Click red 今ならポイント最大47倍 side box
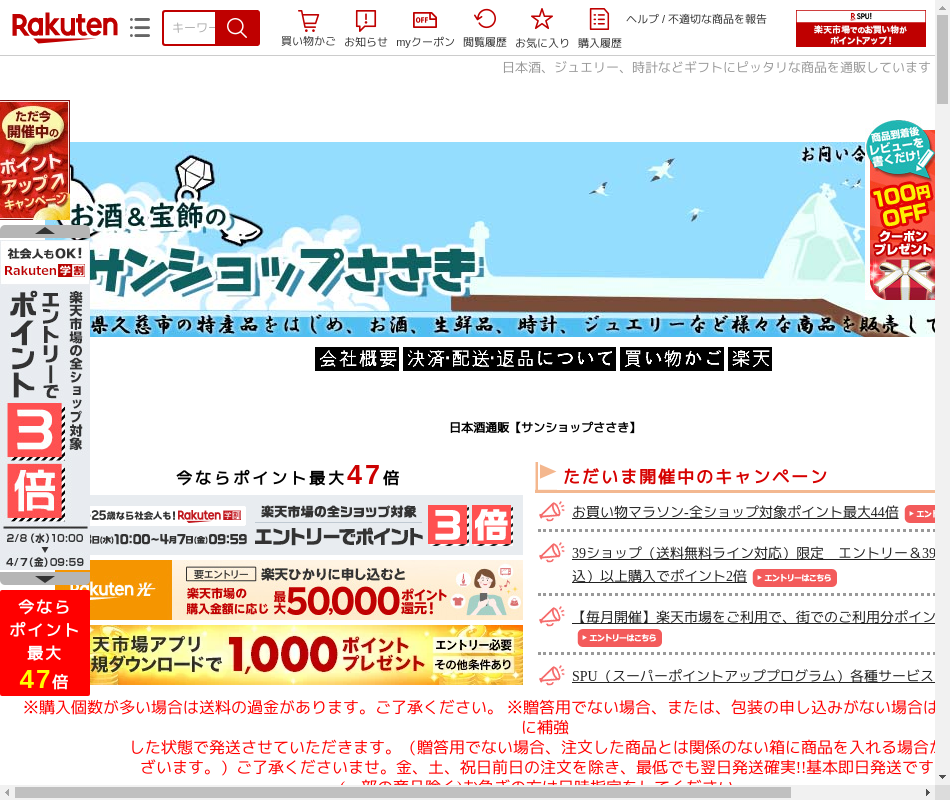The height and width of the screenshot is (800, 950). [45, 643]
